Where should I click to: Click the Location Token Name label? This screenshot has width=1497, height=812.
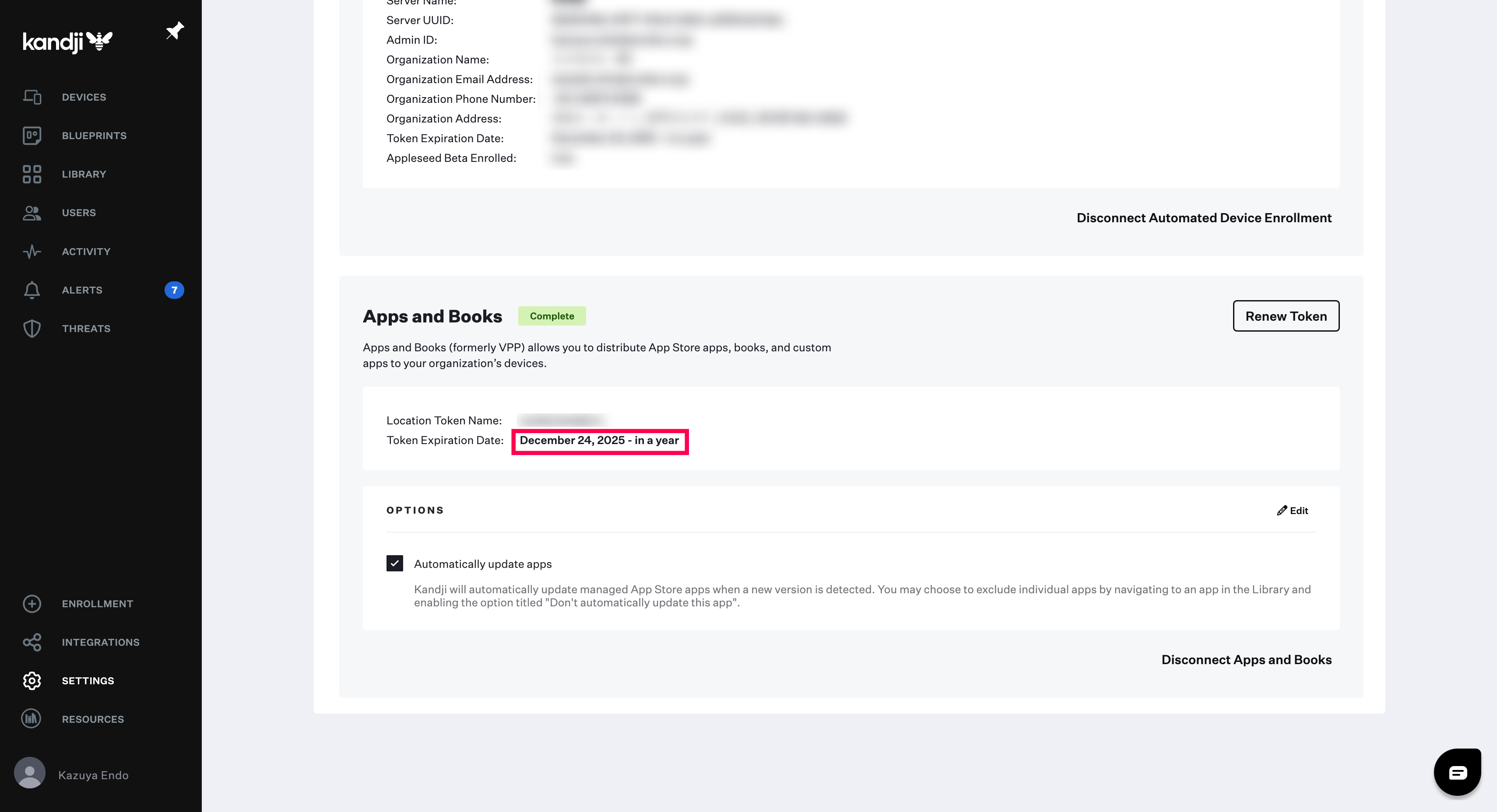444,420
